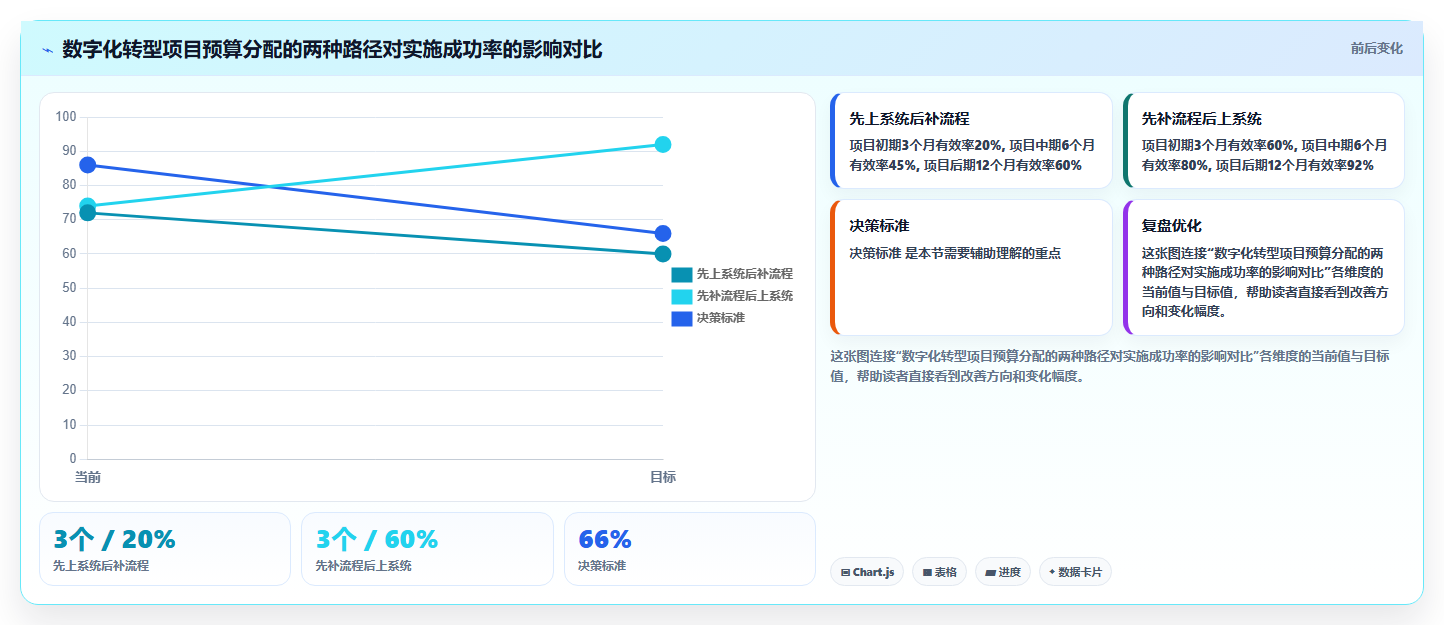The width and height of the screenshot is (1444, 625).
Task: Click legend label 先补流程后上系统
Action: coord(745,296)
